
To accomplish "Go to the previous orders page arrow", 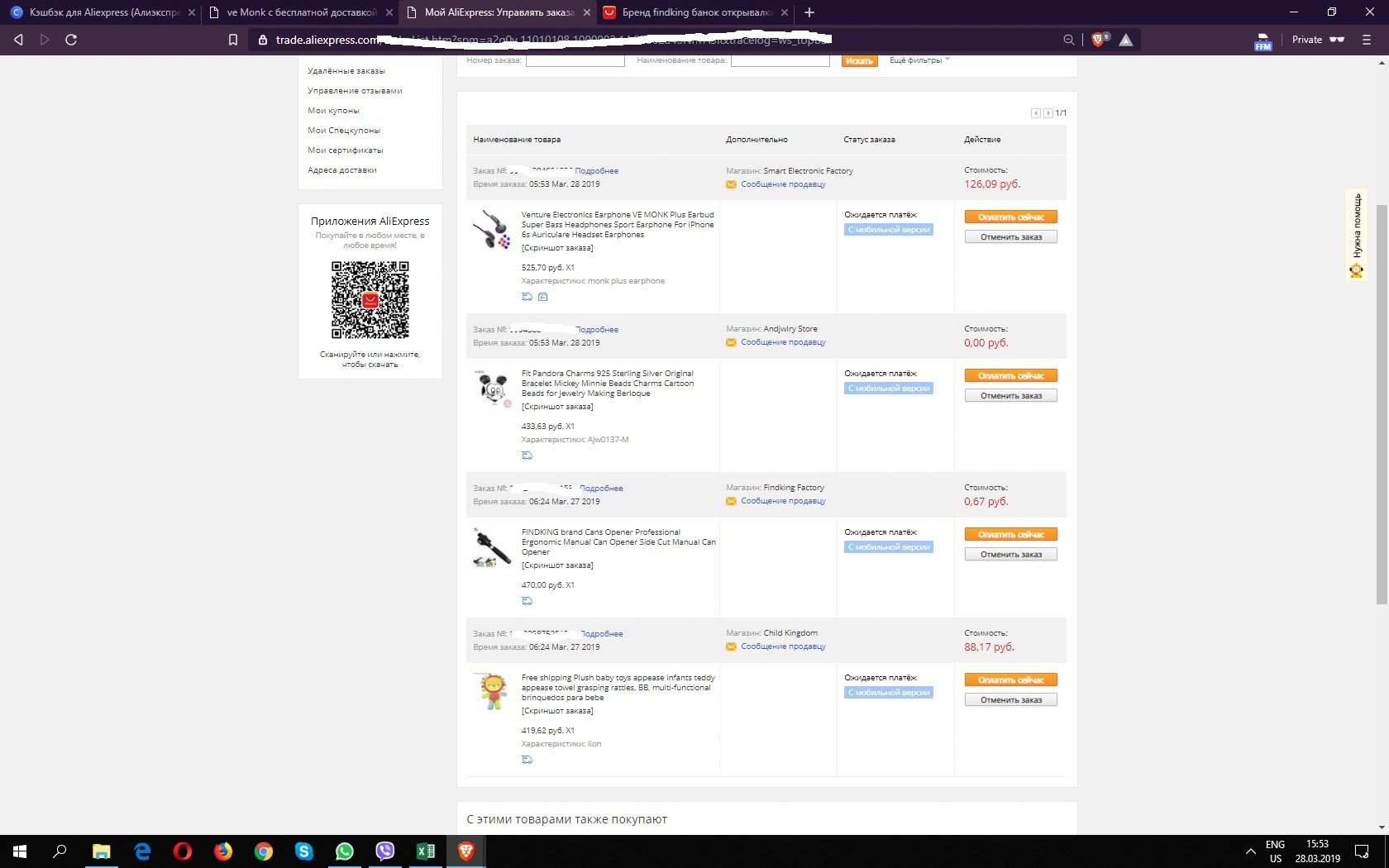I will 1035,113.
